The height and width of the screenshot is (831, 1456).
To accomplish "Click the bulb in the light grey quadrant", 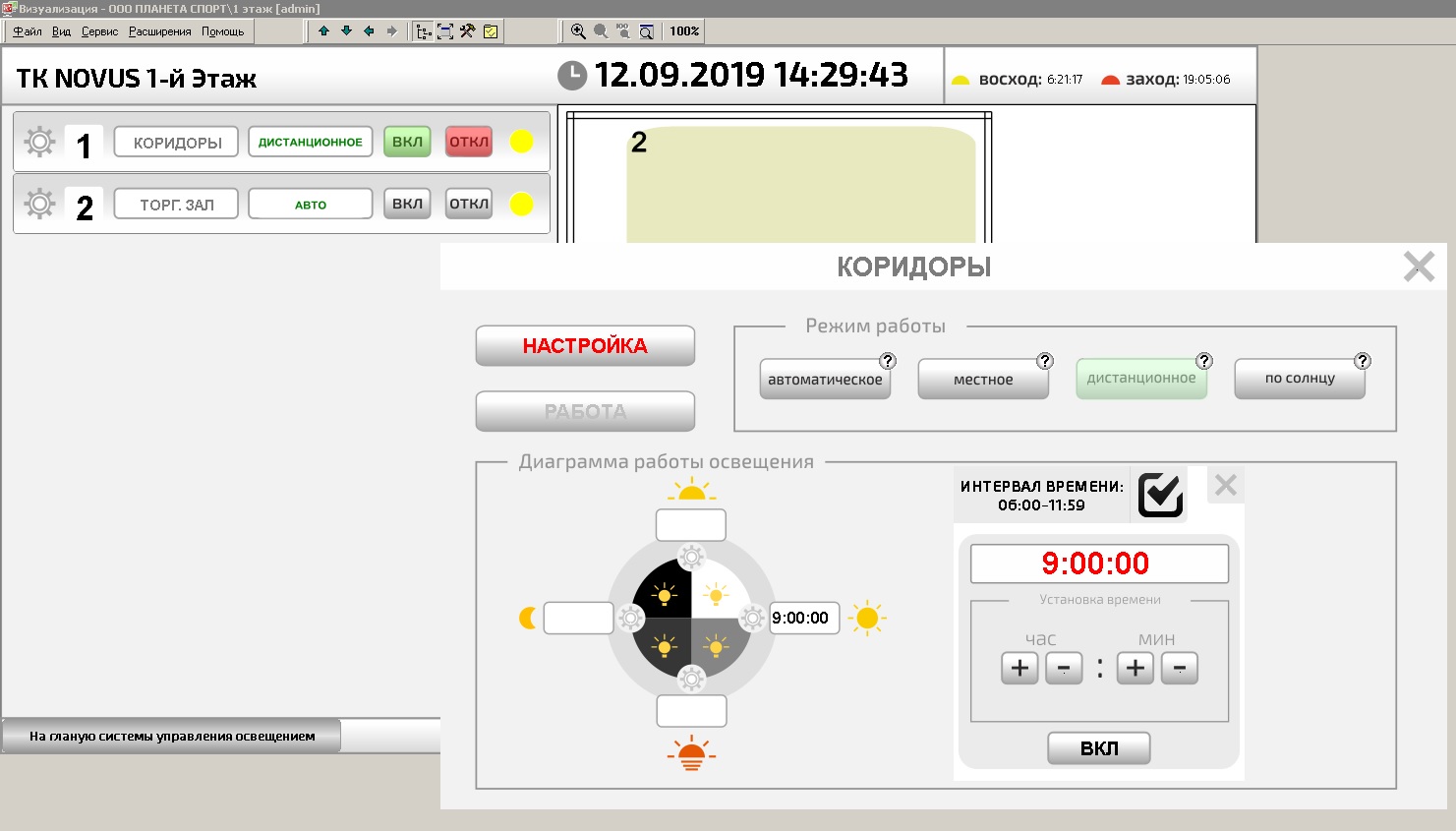I will click(717, 646).
